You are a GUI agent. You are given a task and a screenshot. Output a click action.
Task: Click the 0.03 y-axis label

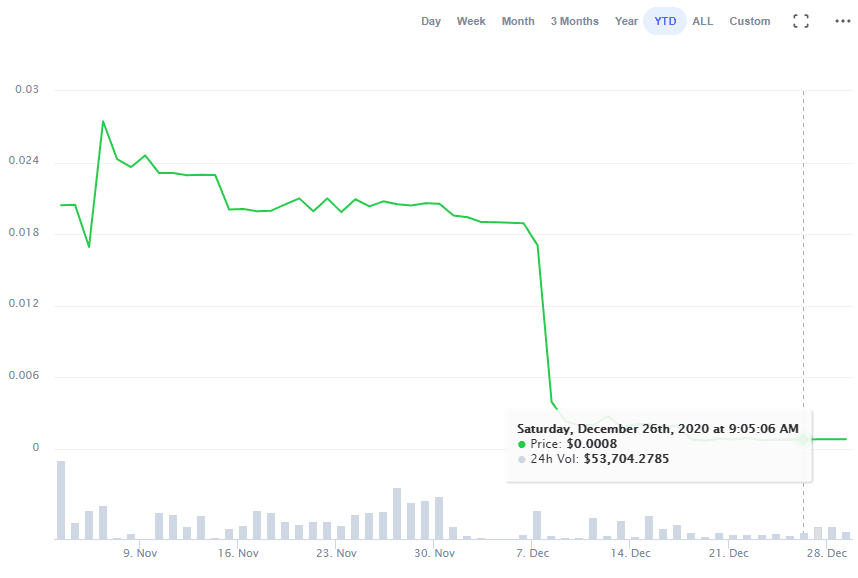(x=26, y=90)
